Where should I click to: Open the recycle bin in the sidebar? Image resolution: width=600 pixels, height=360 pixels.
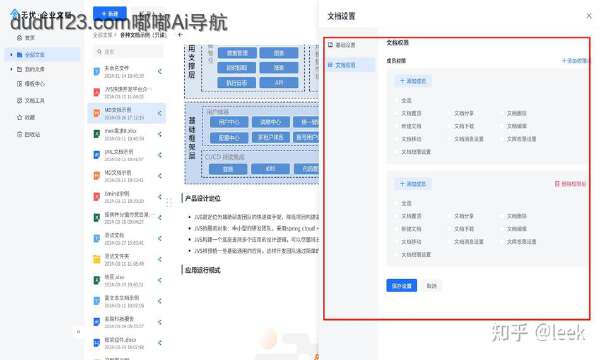[20, 134]
